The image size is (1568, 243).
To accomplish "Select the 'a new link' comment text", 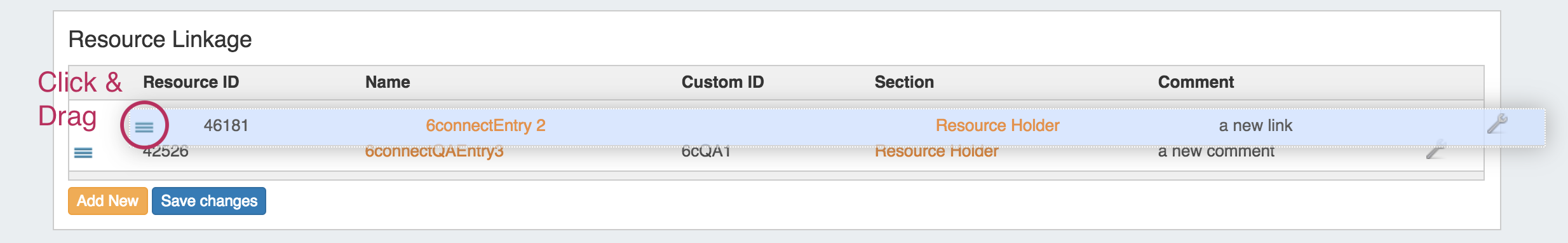I will tap(1255, 125).
